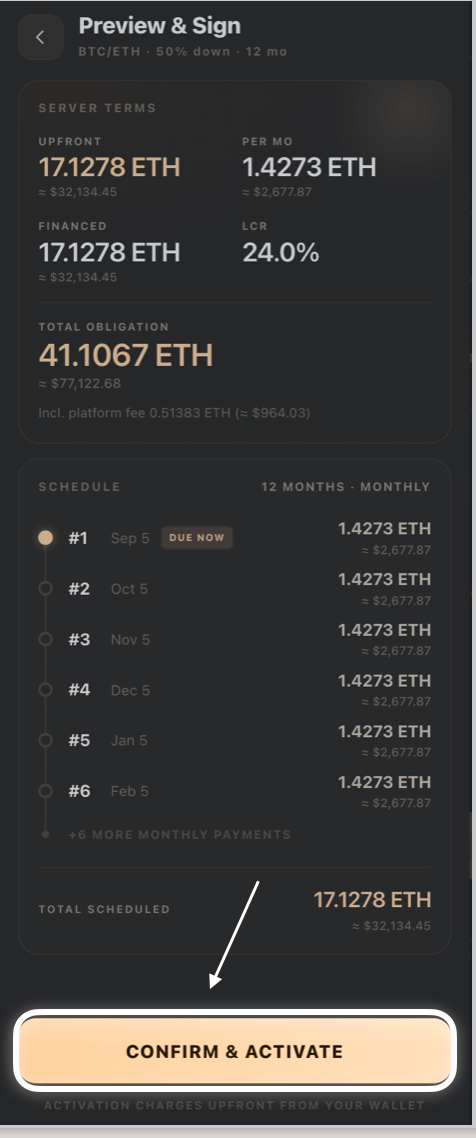The image size is (476, 1138).
Task: Click the Financed 17.1278 ETH value
Action: [x=109, y=253]
